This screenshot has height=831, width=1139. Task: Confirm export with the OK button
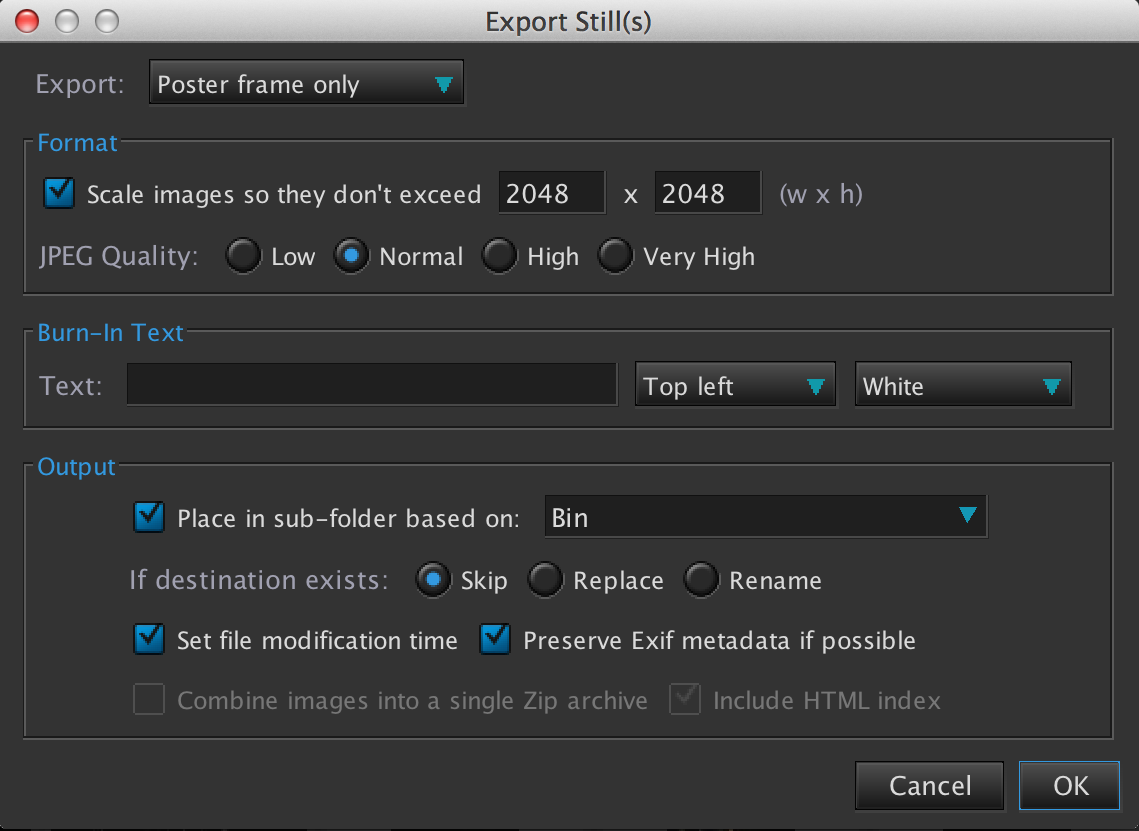coord(1069,786)
